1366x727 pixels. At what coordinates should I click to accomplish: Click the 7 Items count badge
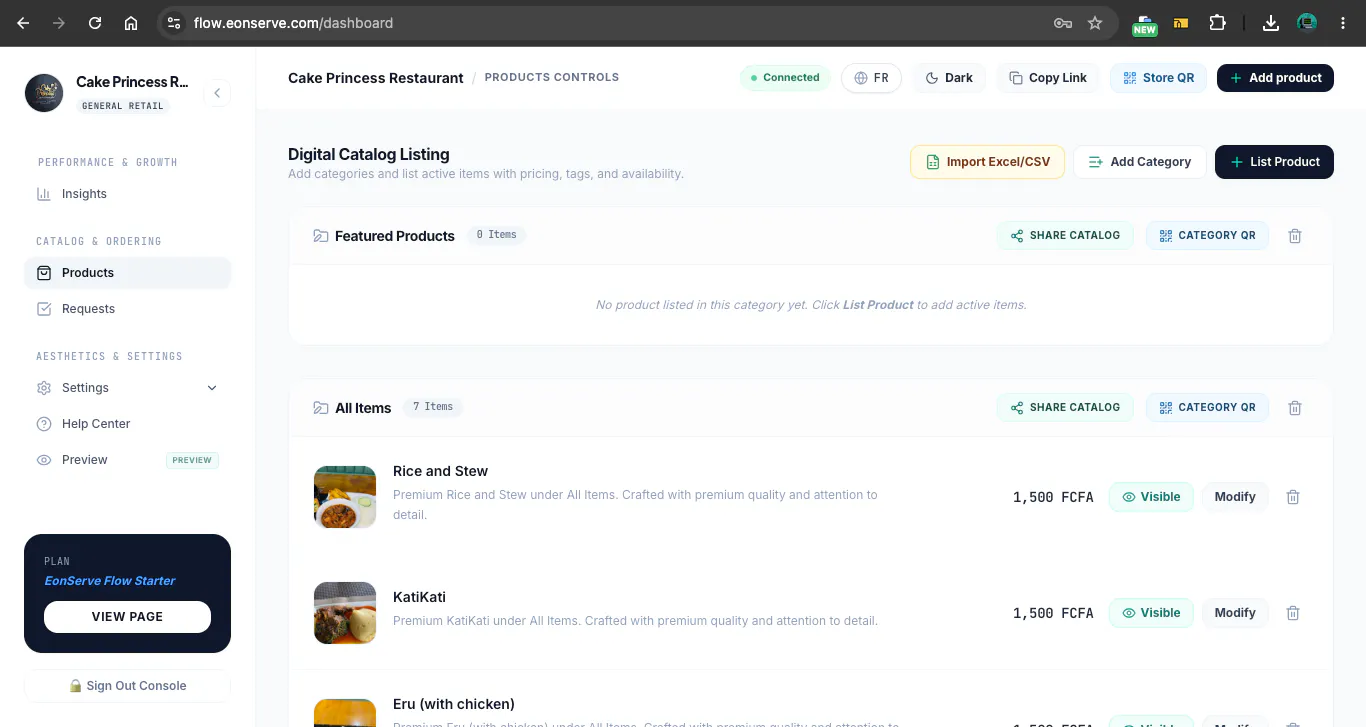tap(433, 407)
